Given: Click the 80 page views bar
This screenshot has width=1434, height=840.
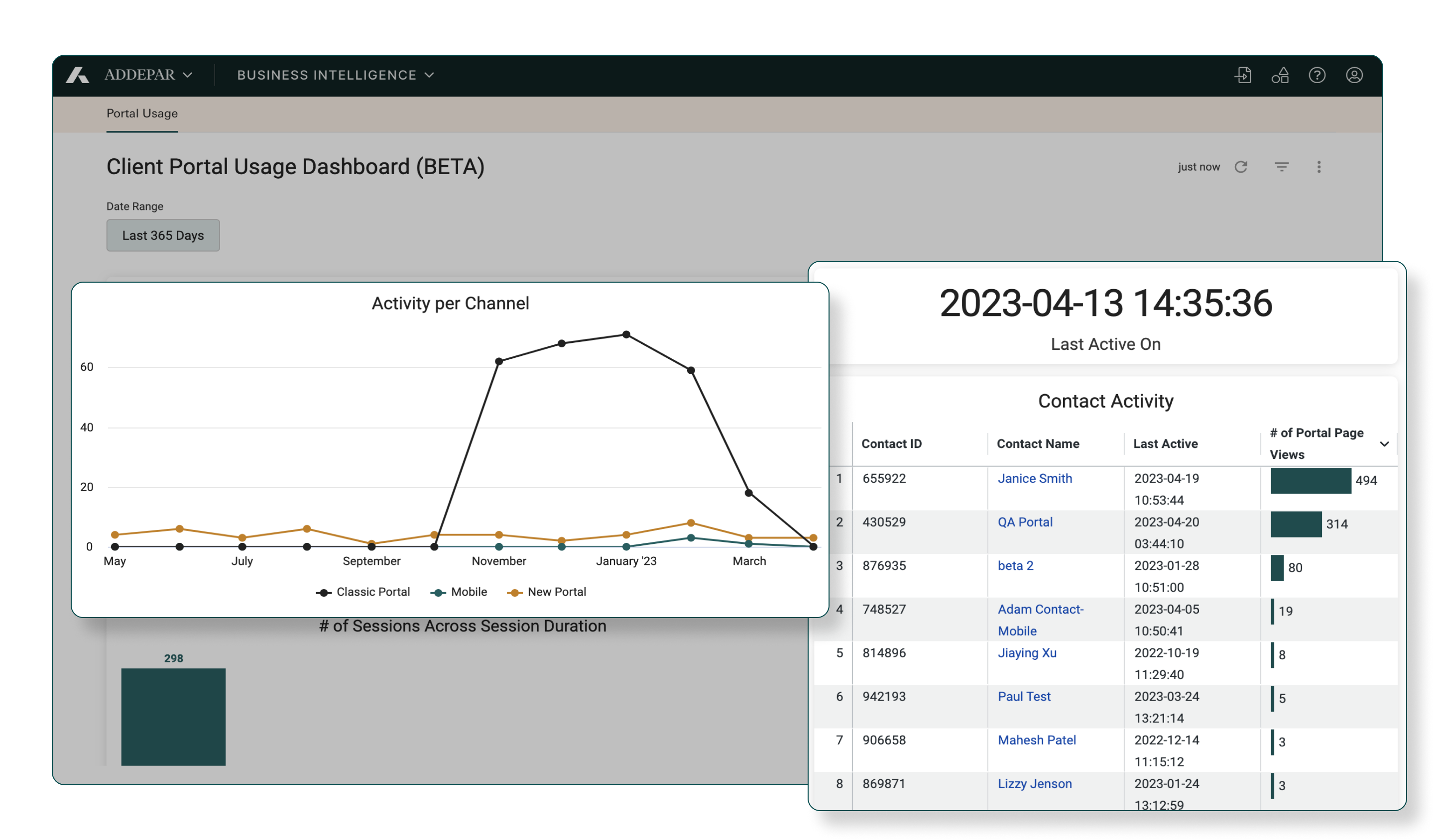Looking at the screenshot, I should 1277,568.
